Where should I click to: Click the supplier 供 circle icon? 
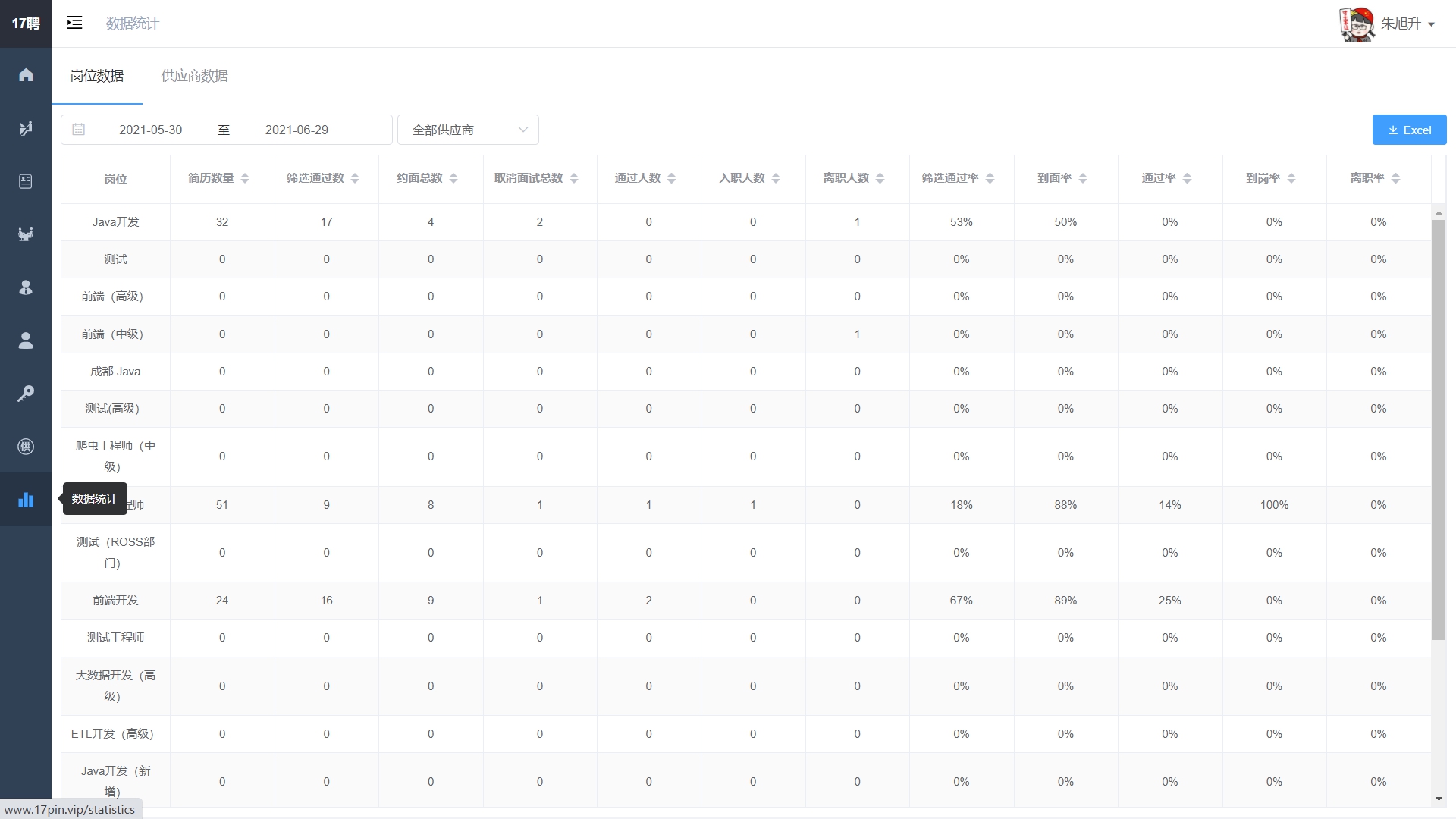pyautogui.click(x=26, y=447)
